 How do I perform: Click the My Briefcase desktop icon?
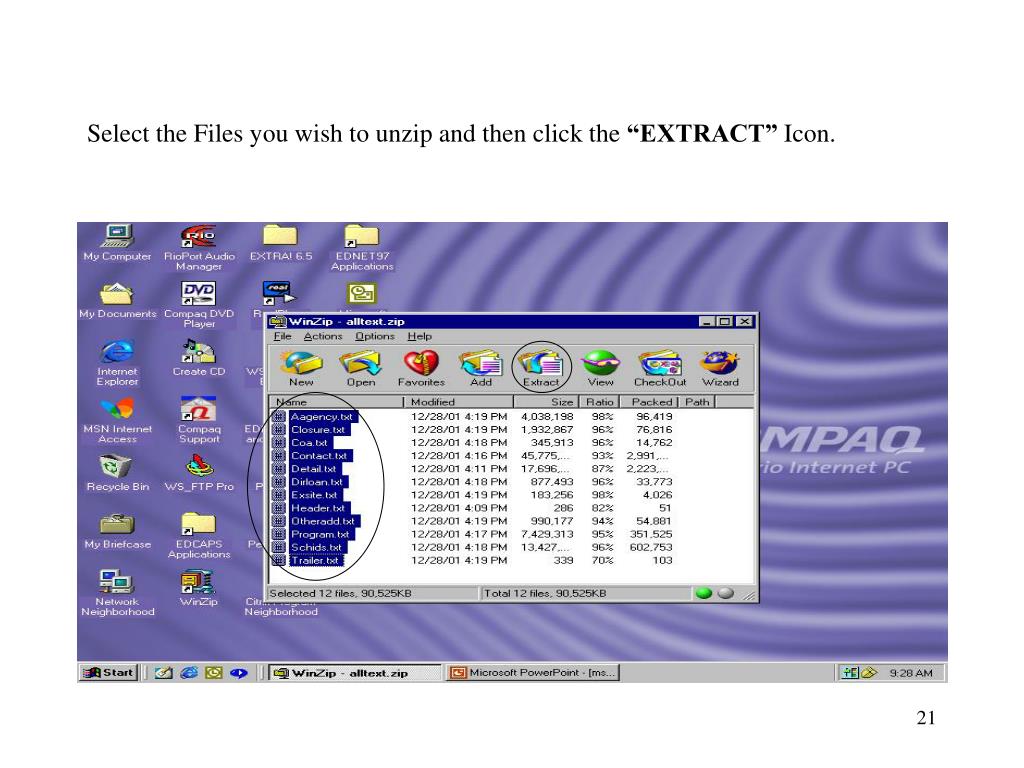point(118,530)
